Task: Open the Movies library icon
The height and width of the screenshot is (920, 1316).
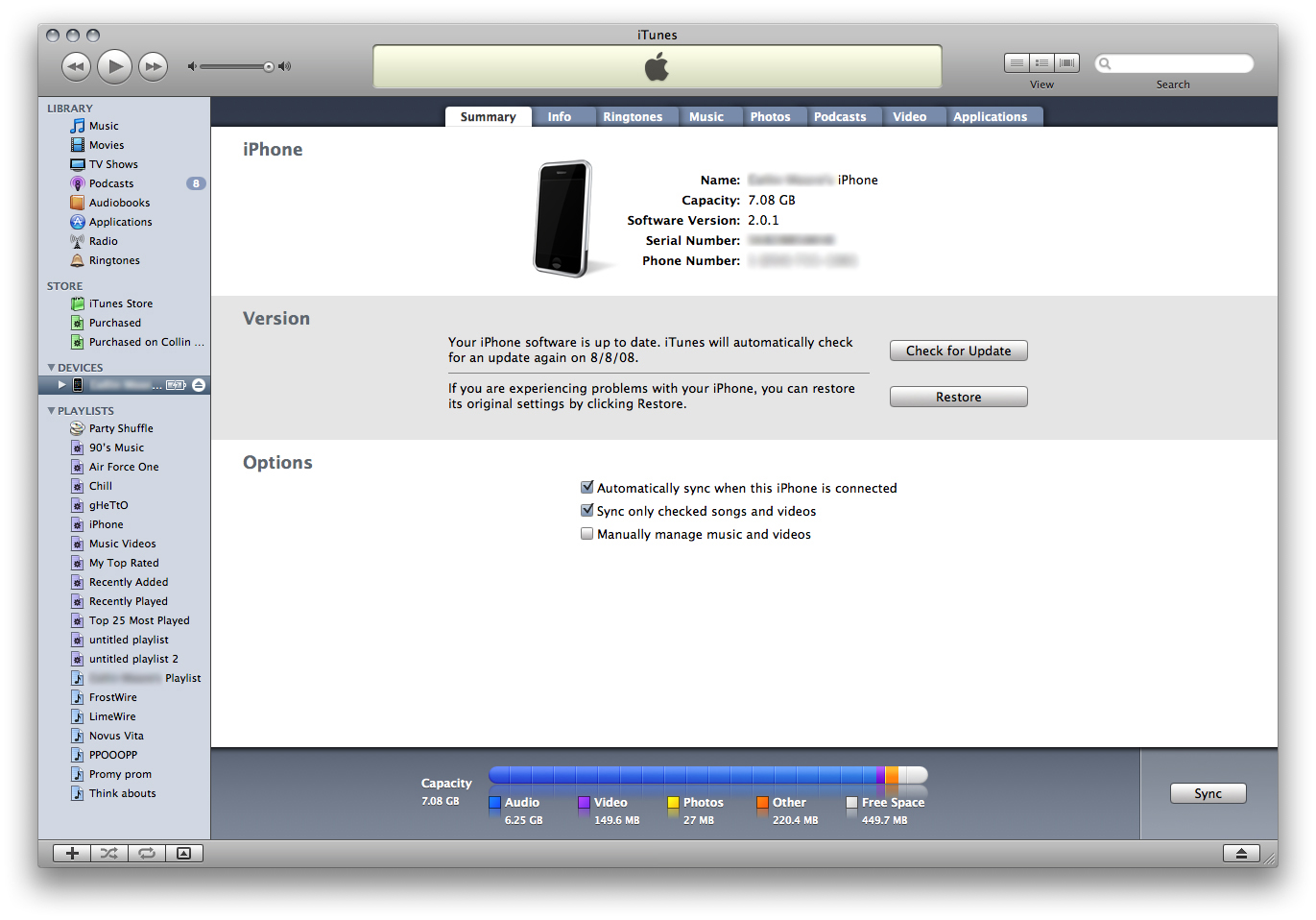Action: (78, 145)
